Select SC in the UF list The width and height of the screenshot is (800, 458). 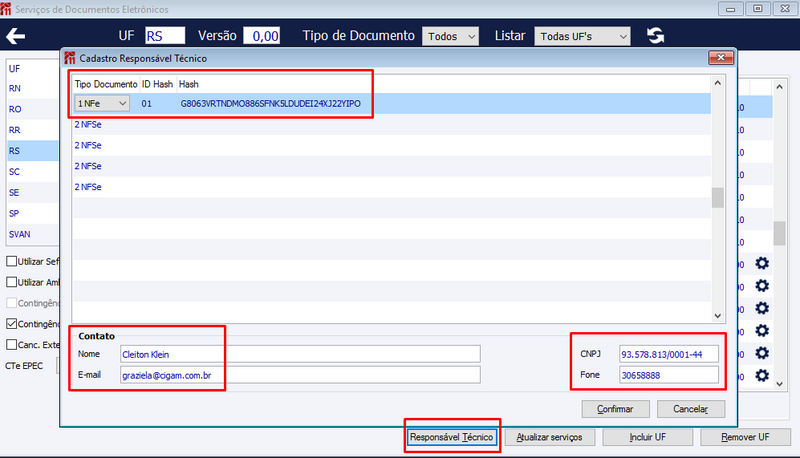(x=33, y=172)
